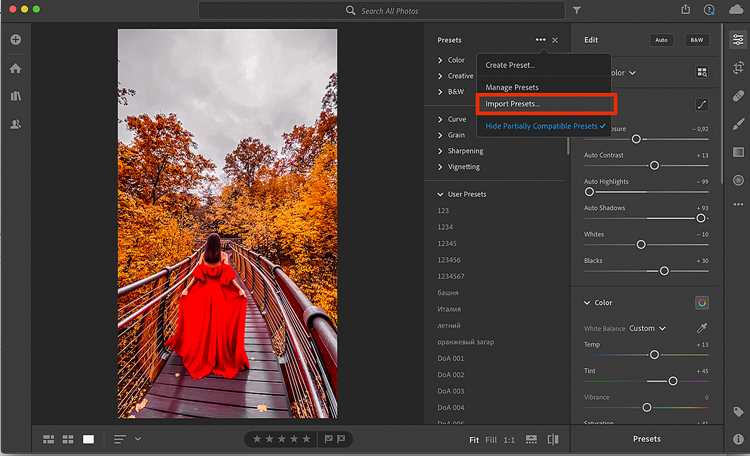750x456 pixels.
Task: Toggle Hide Partially Compatible Presets
Action: [546, 126]
